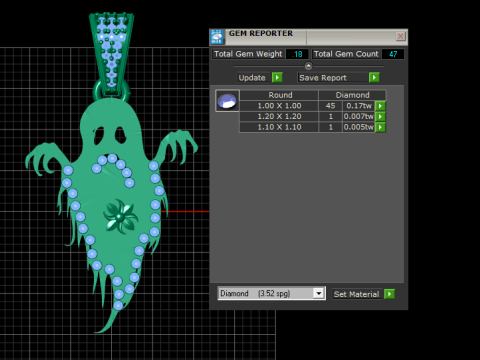Select the Total Gem Weight value .18

tap(297, 54)
